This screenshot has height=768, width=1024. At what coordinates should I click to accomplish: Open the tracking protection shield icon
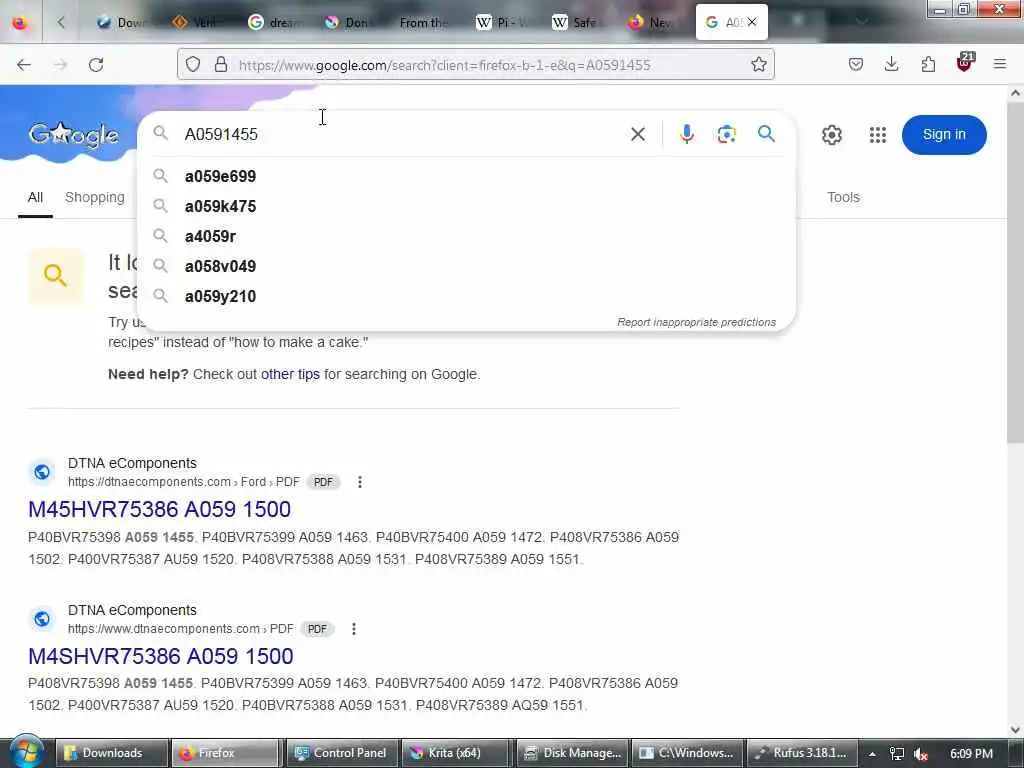(x=193, y=64)
